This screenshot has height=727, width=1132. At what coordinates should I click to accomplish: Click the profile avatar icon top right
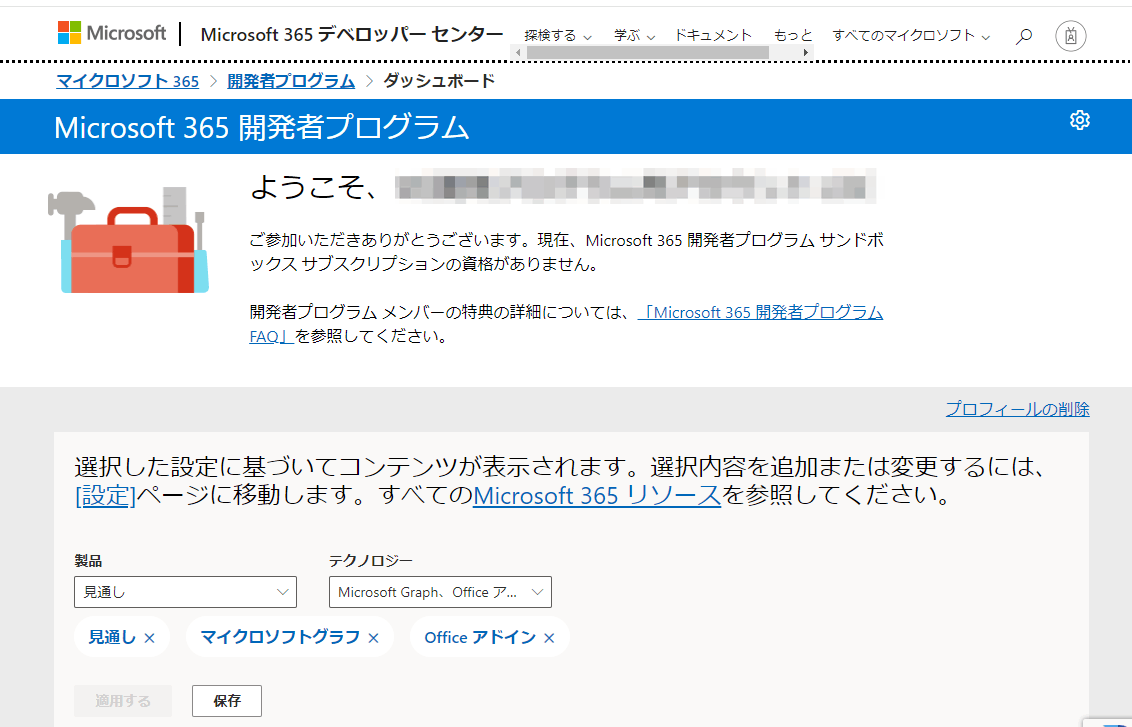point(1070,34)
